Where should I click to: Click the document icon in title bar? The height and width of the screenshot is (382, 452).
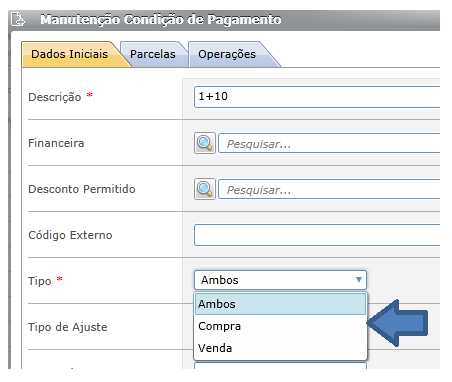click(x=18, y=19)
